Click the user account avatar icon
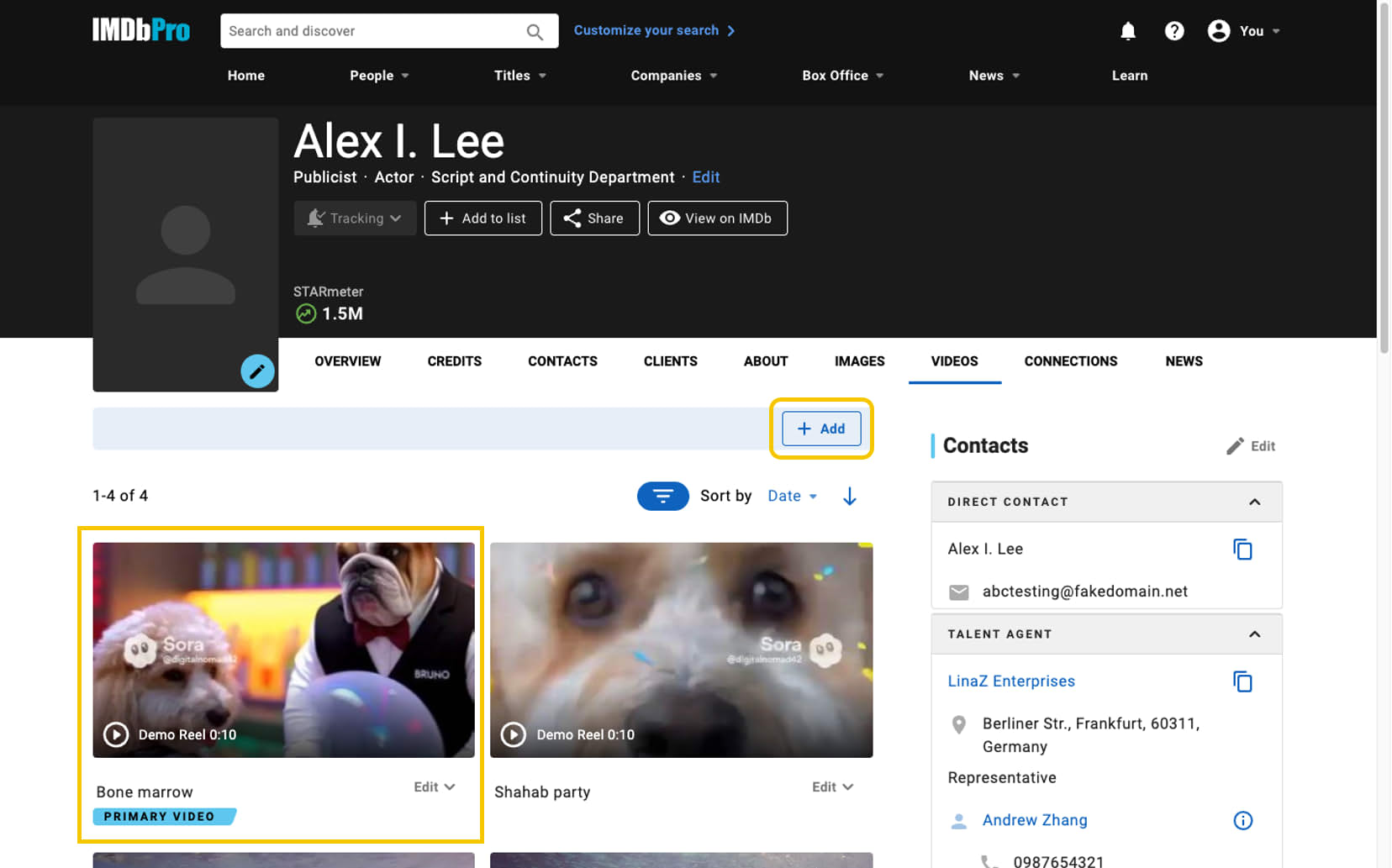Screen dimensions: 1392x868 [x=1219, y=31]
